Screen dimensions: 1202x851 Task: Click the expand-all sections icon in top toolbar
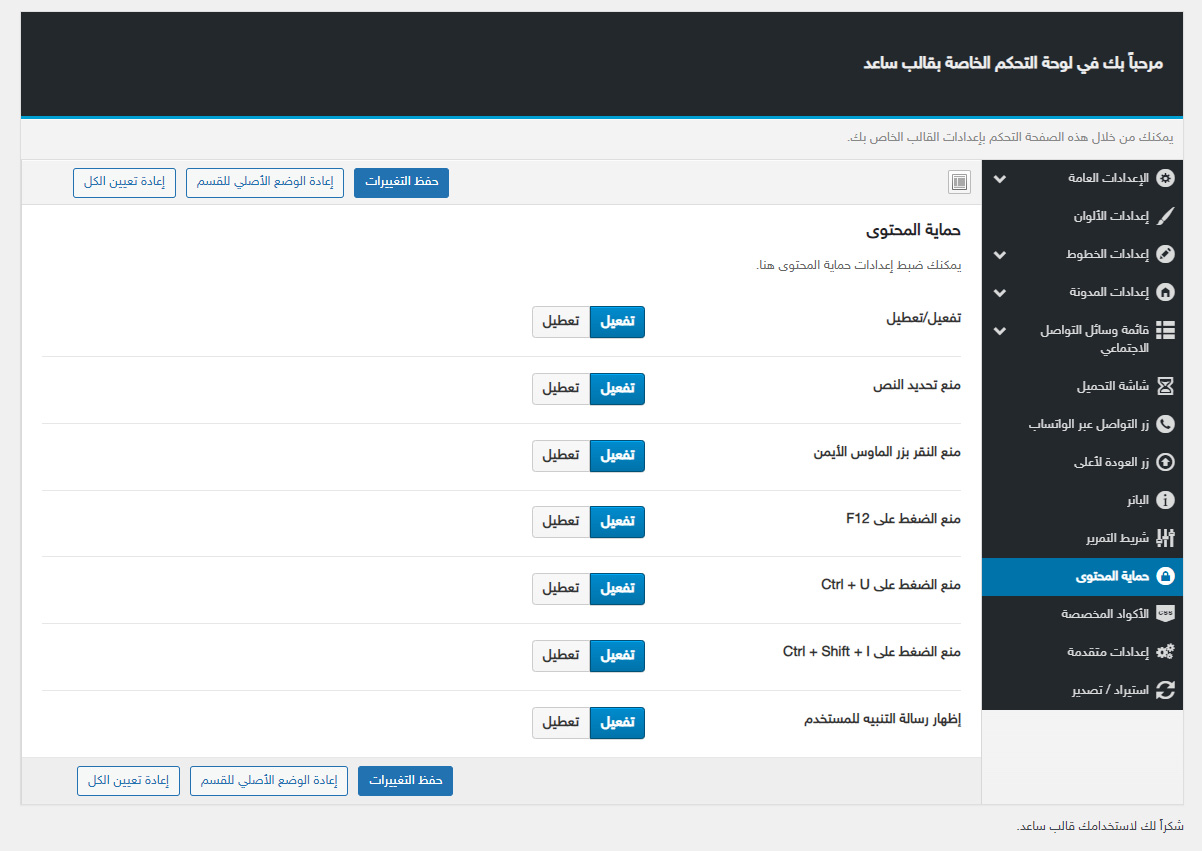pyautogui.click(x=959, y=182)
